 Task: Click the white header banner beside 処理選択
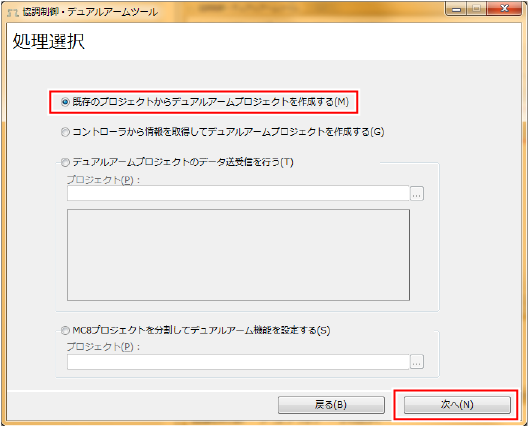pyautogui.click(x=302, y=41)
